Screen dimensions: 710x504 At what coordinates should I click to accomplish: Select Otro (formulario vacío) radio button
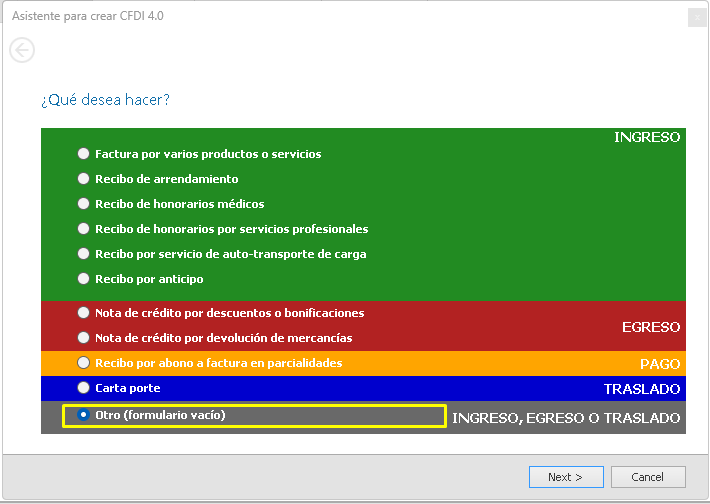point(84,415)
